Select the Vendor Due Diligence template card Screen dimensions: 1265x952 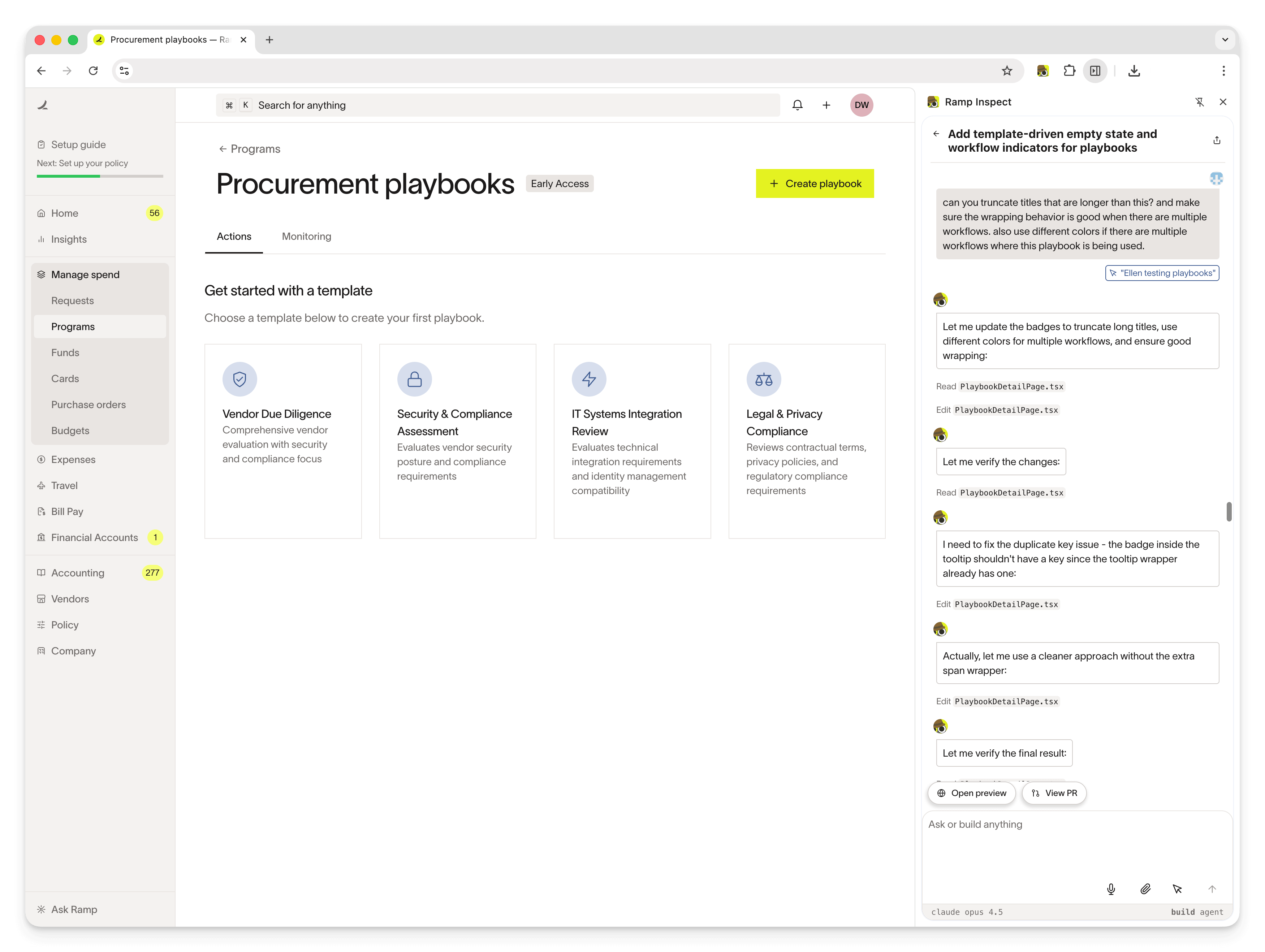click(x=282, y=441)
